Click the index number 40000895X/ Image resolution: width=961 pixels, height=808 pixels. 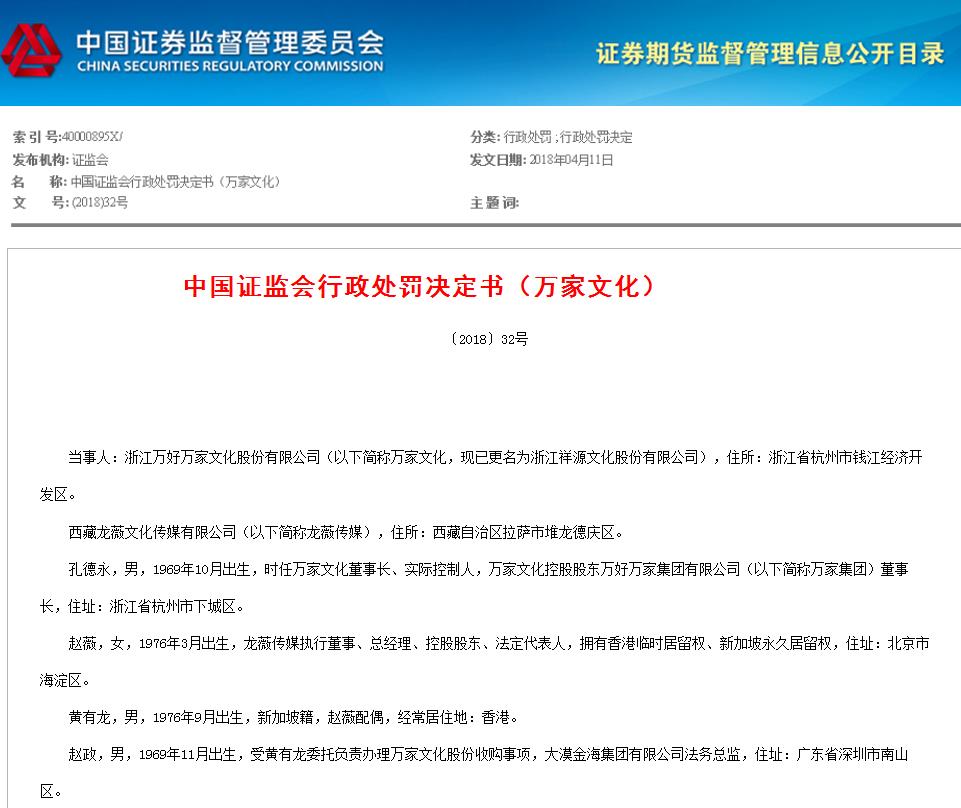pyautogui.click(x=93, y=137)
